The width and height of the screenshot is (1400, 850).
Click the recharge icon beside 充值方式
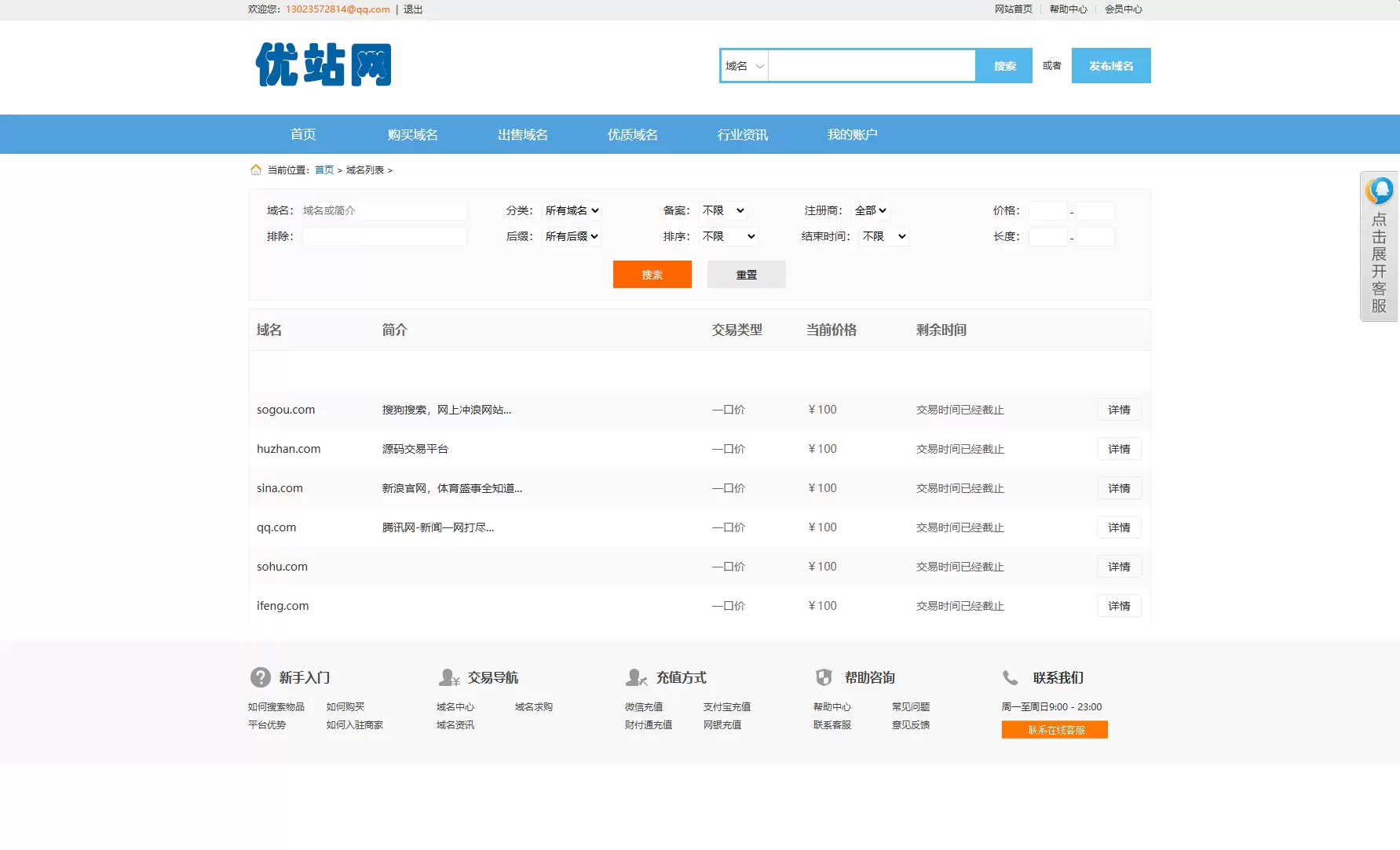636,677
